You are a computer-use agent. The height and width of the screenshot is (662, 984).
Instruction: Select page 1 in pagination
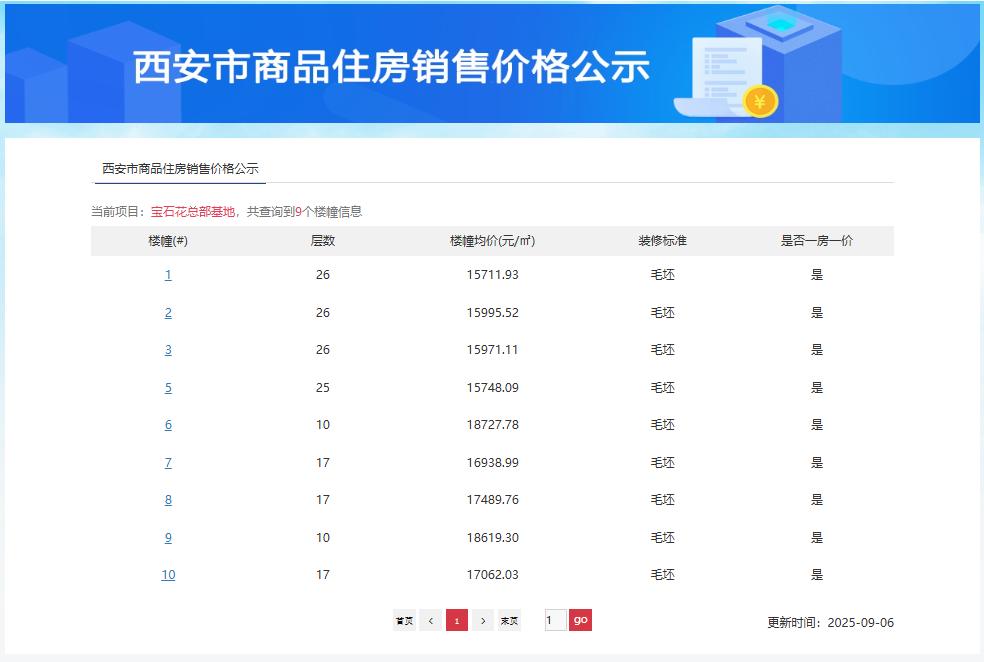coord(457,621)
